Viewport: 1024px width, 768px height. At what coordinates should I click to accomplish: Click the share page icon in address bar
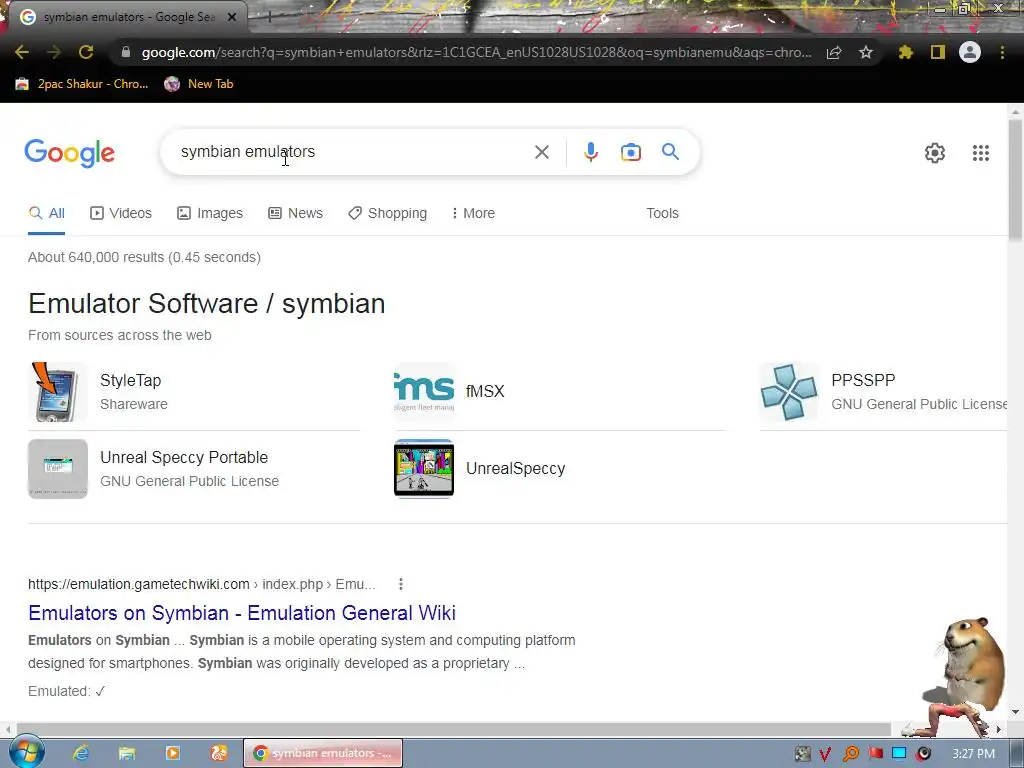834,52
